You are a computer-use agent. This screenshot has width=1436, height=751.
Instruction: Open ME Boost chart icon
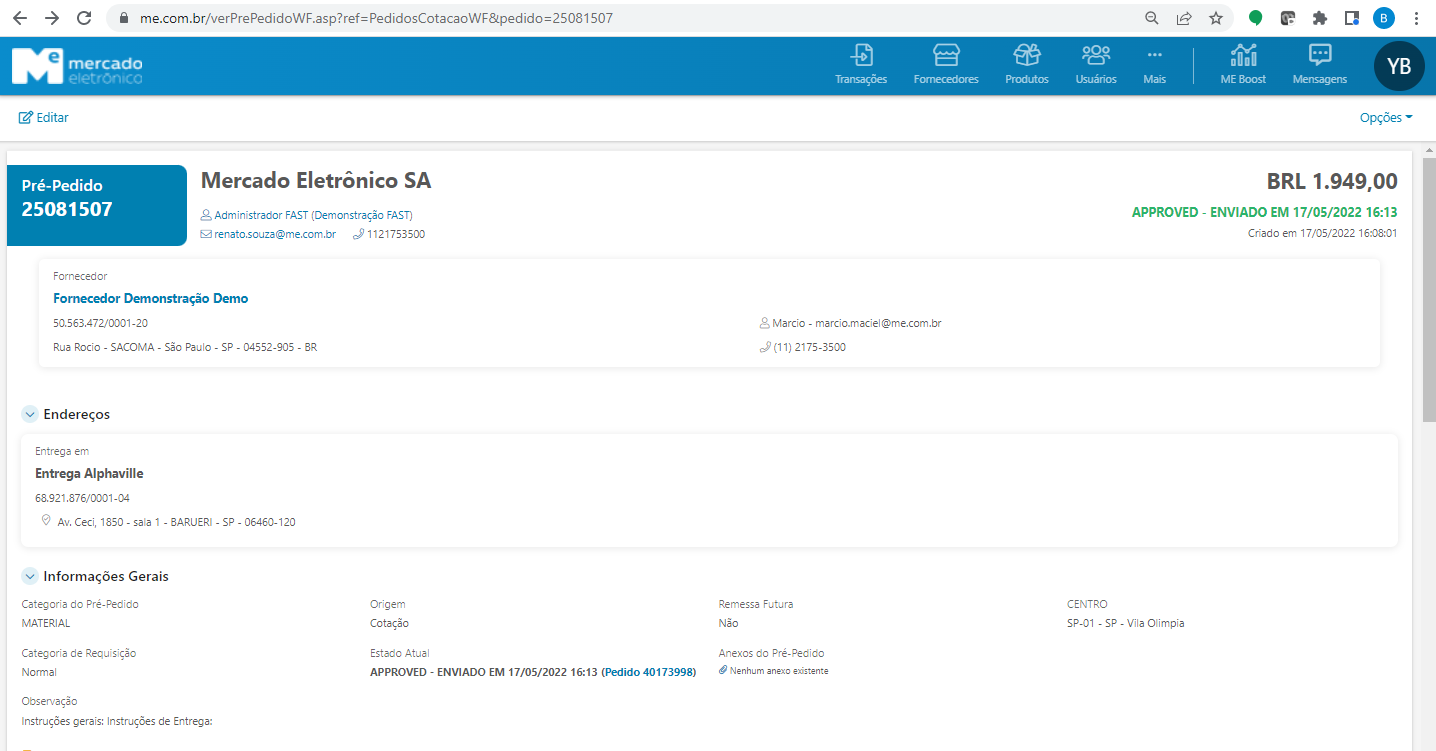pos(1243,55)
